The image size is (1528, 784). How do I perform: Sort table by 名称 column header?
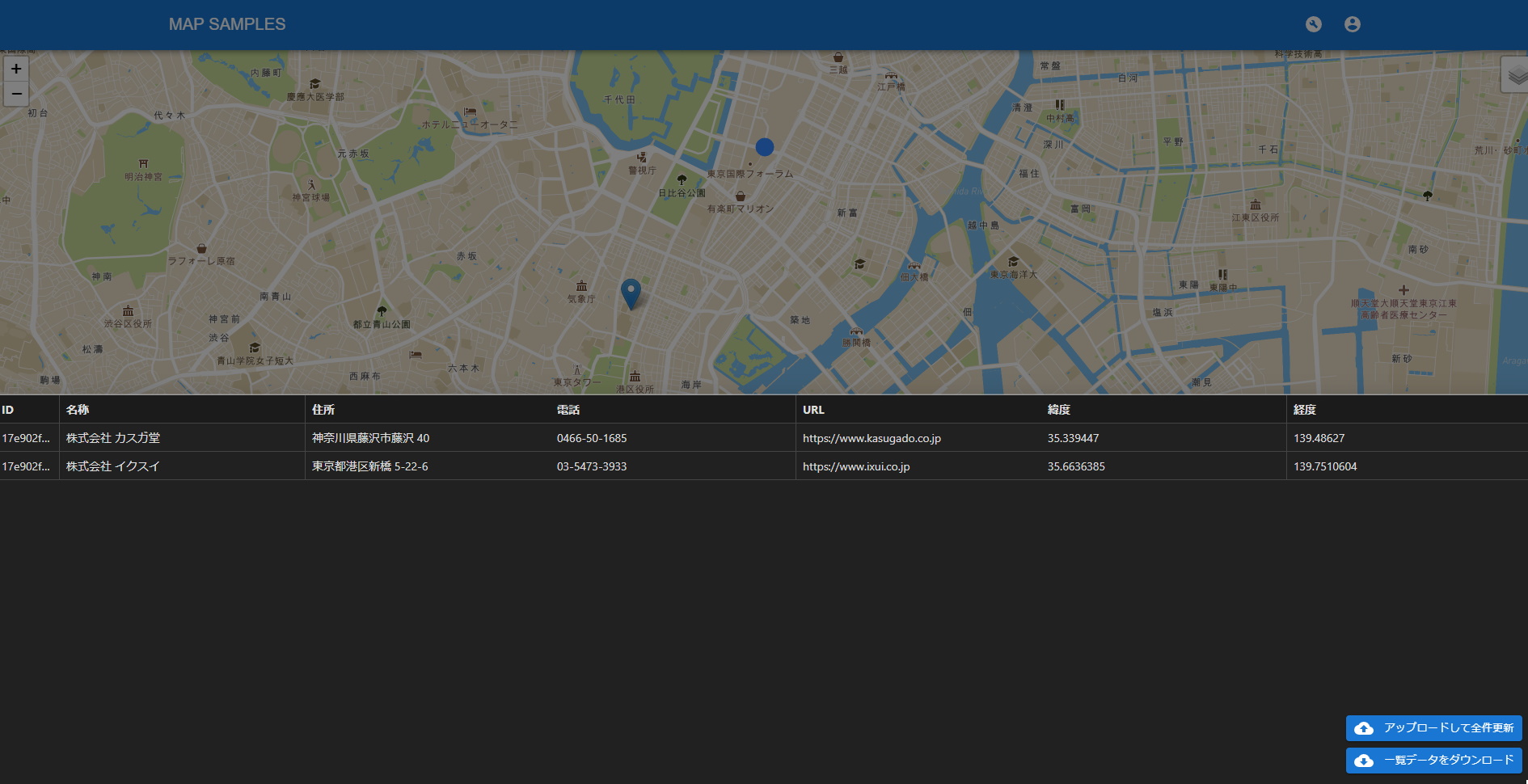(78, 410)
